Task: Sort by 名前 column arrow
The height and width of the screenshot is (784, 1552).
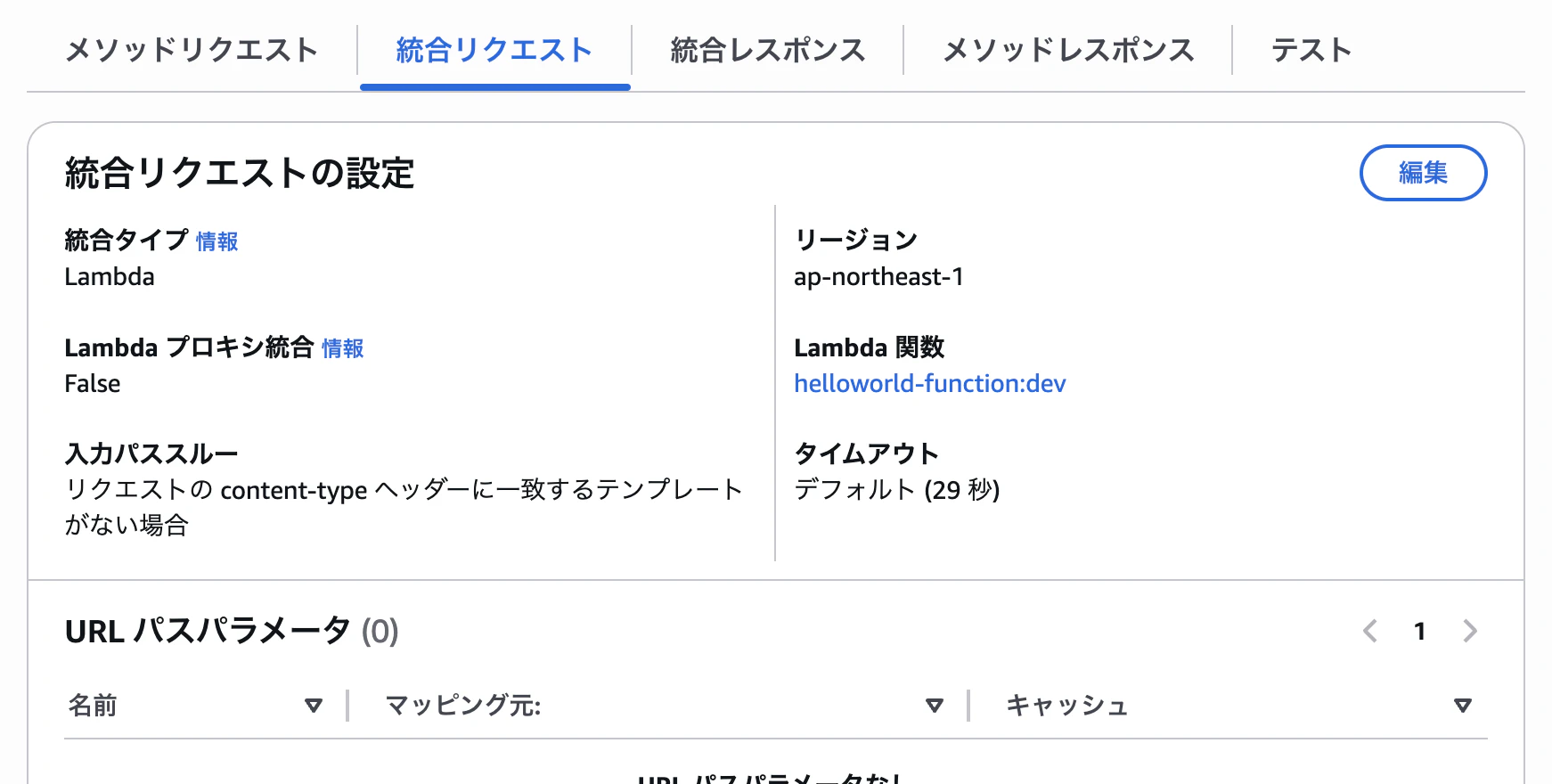Action: coord(313,706)
